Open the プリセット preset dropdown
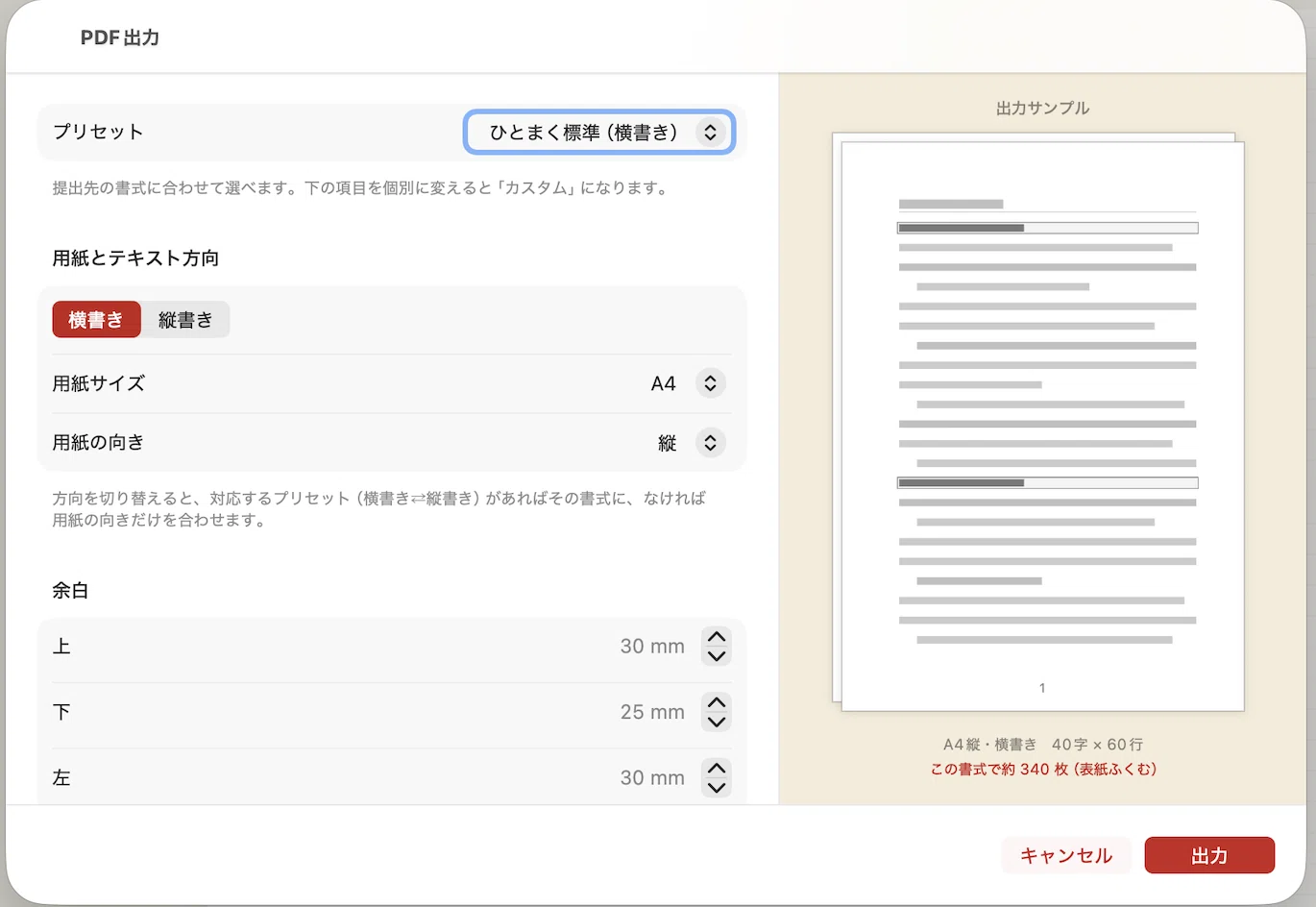The image size is (1316, 907). (x=599, y=133)
